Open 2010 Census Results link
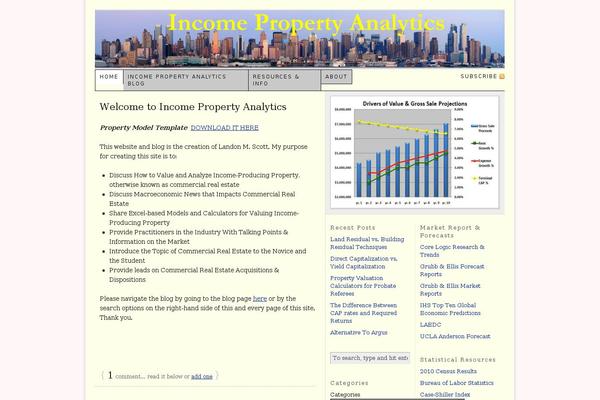The width and height of the screenshot is (600, 400). point(448,371)
